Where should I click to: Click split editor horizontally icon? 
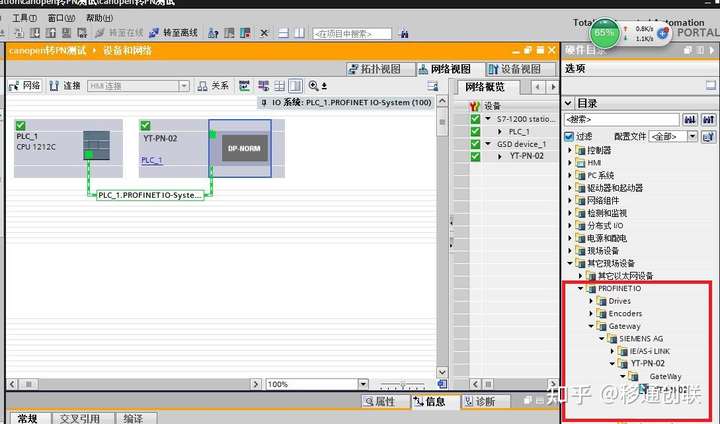coord(283,33)
